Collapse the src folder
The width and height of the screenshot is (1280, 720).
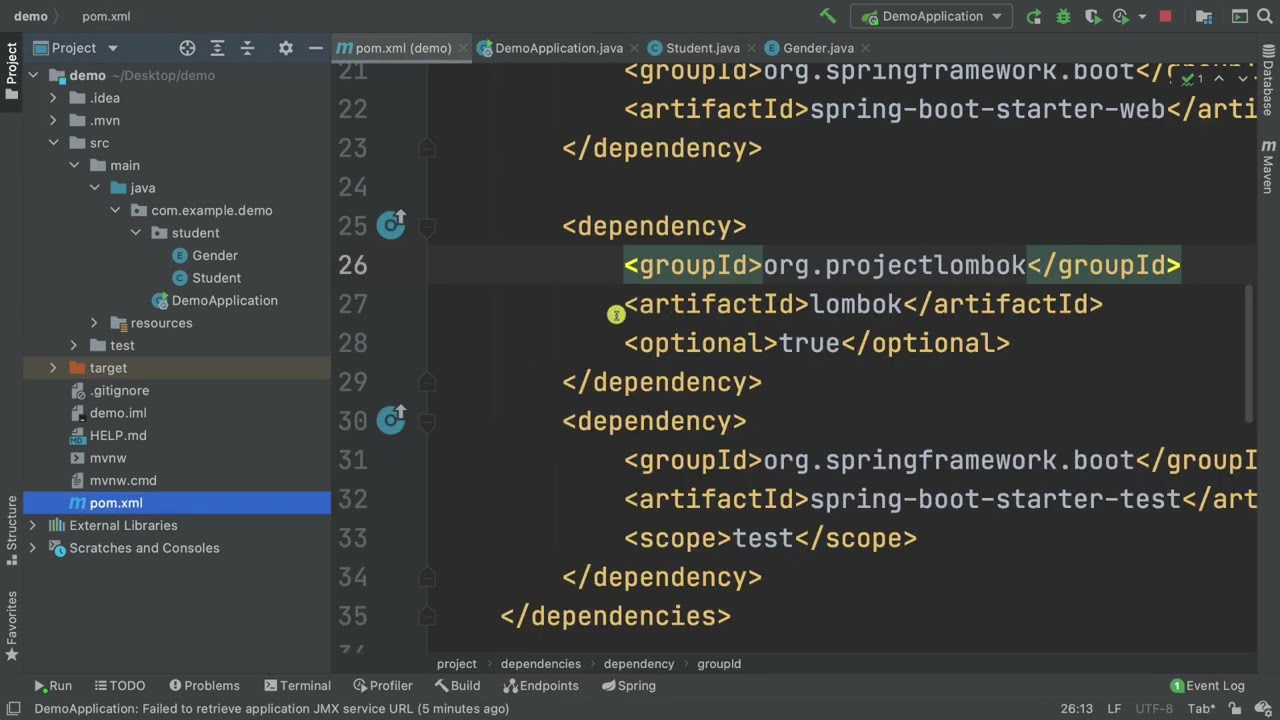click(53, 143)
